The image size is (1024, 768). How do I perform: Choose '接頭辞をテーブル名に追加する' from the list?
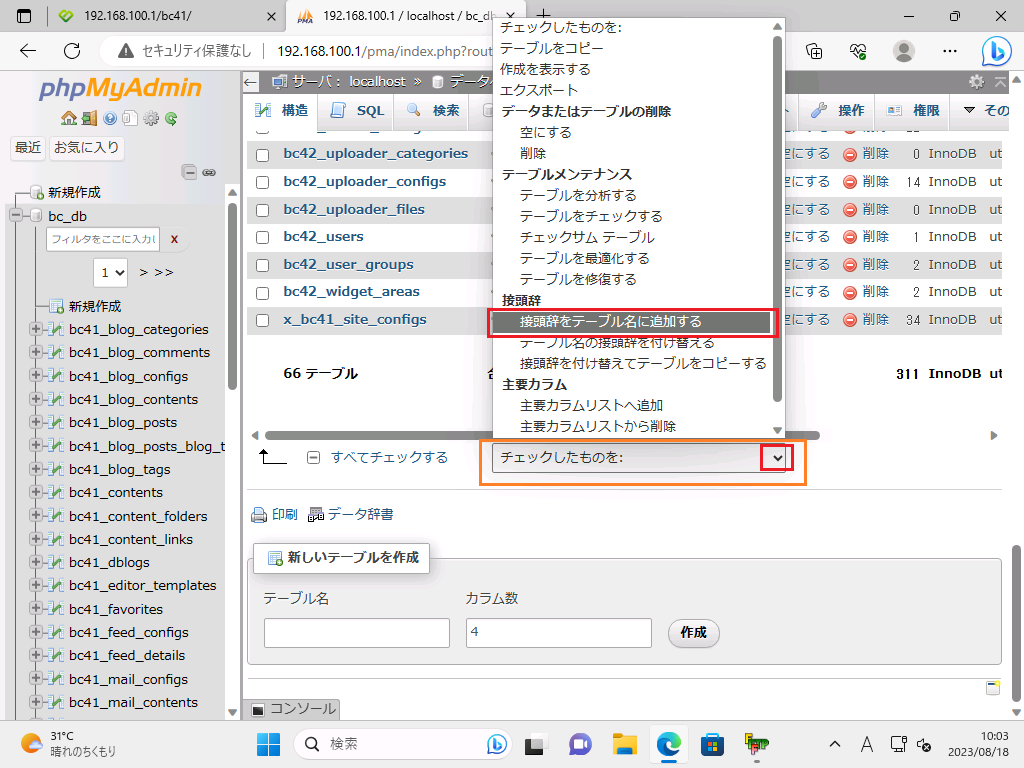(630, 322)
